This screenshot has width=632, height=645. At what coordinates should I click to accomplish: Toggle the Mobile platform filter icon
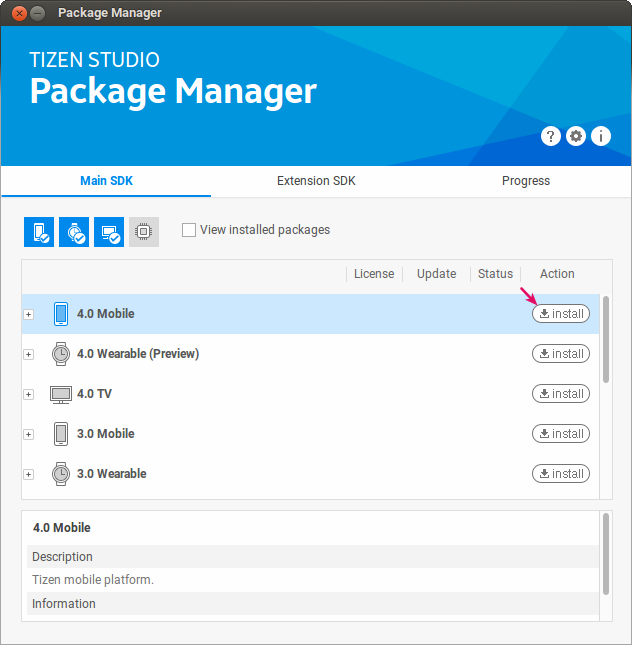pos(39,232)
